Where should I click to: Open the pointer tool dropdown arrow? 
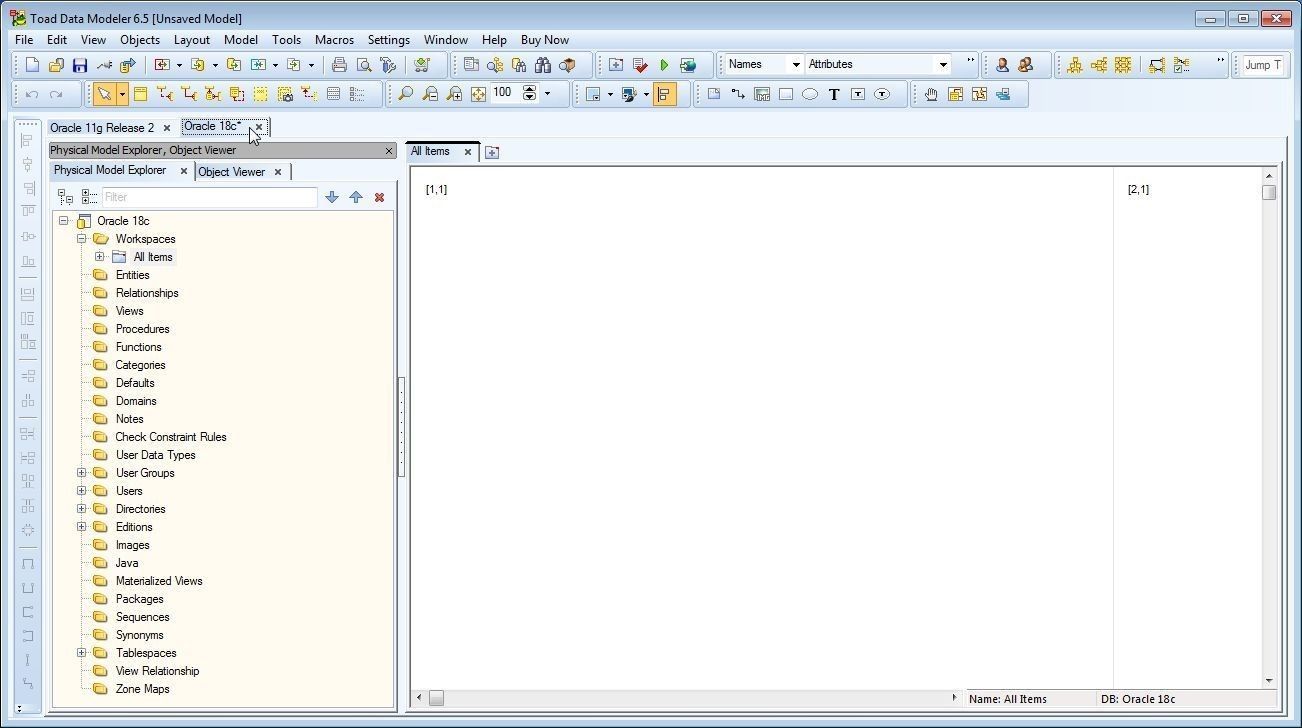tap(122, 94)
